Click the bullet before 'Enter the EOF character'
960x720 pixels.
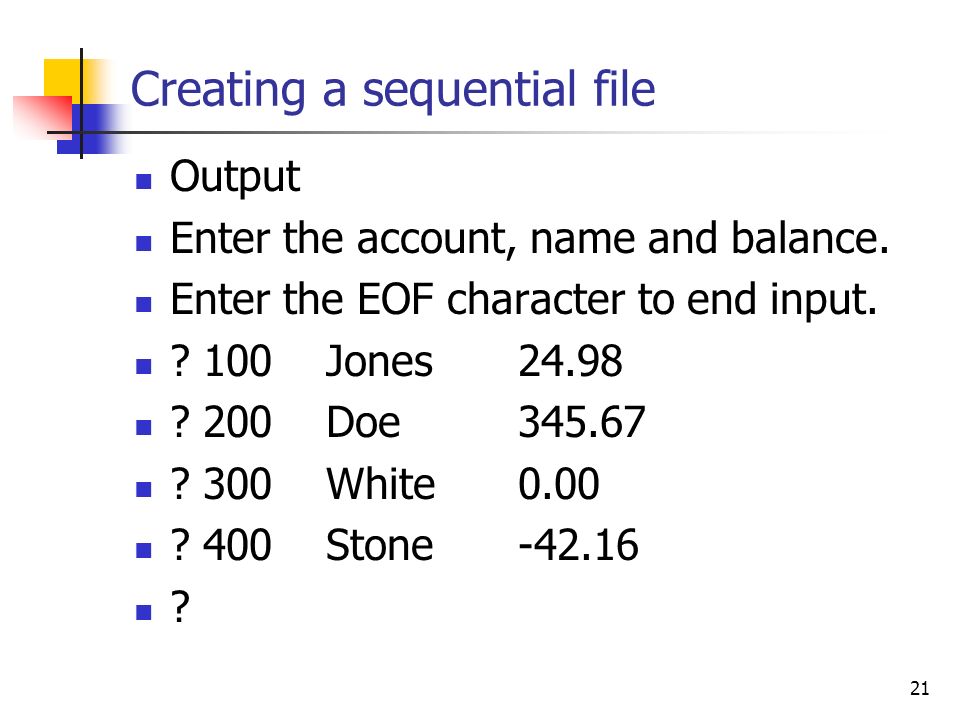143,305
